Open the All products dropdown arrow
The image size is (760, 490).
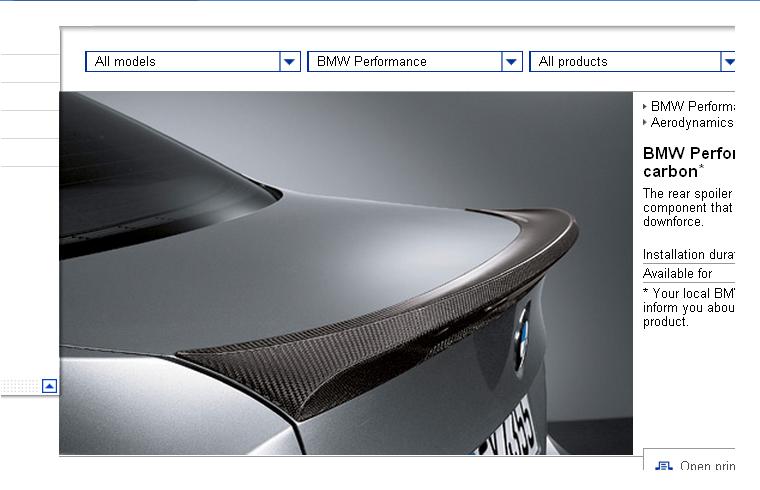tap(728, 61)
